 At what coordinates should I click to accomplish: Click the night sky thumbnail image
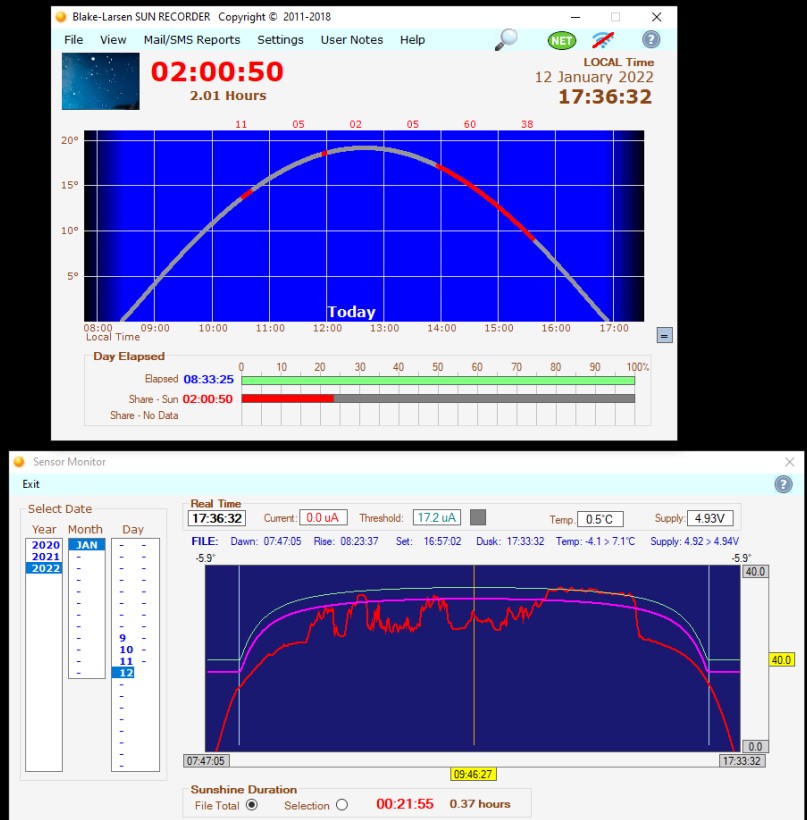point(100,82)
